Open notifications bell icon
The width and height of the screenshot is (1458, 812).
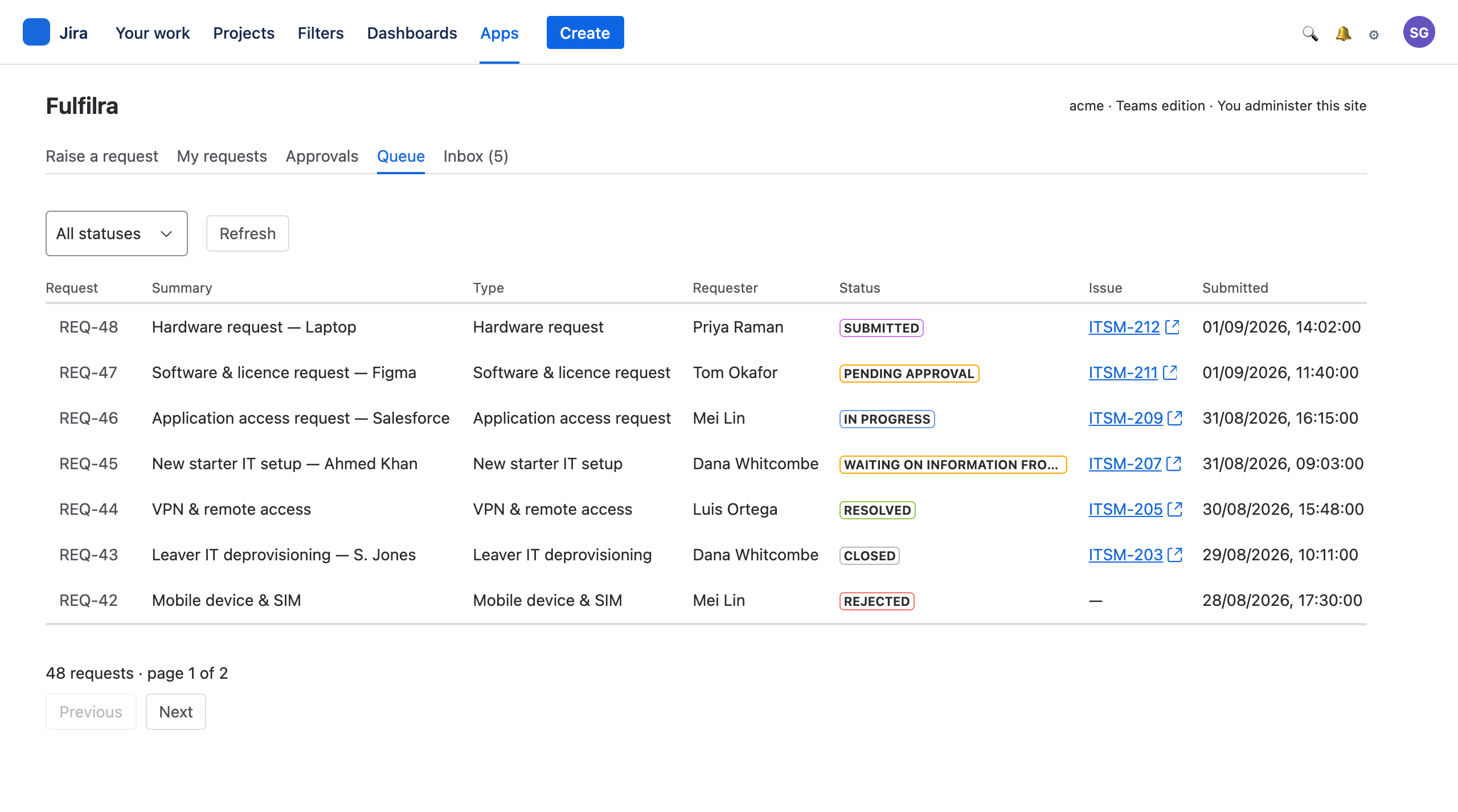coord(1343,34)
